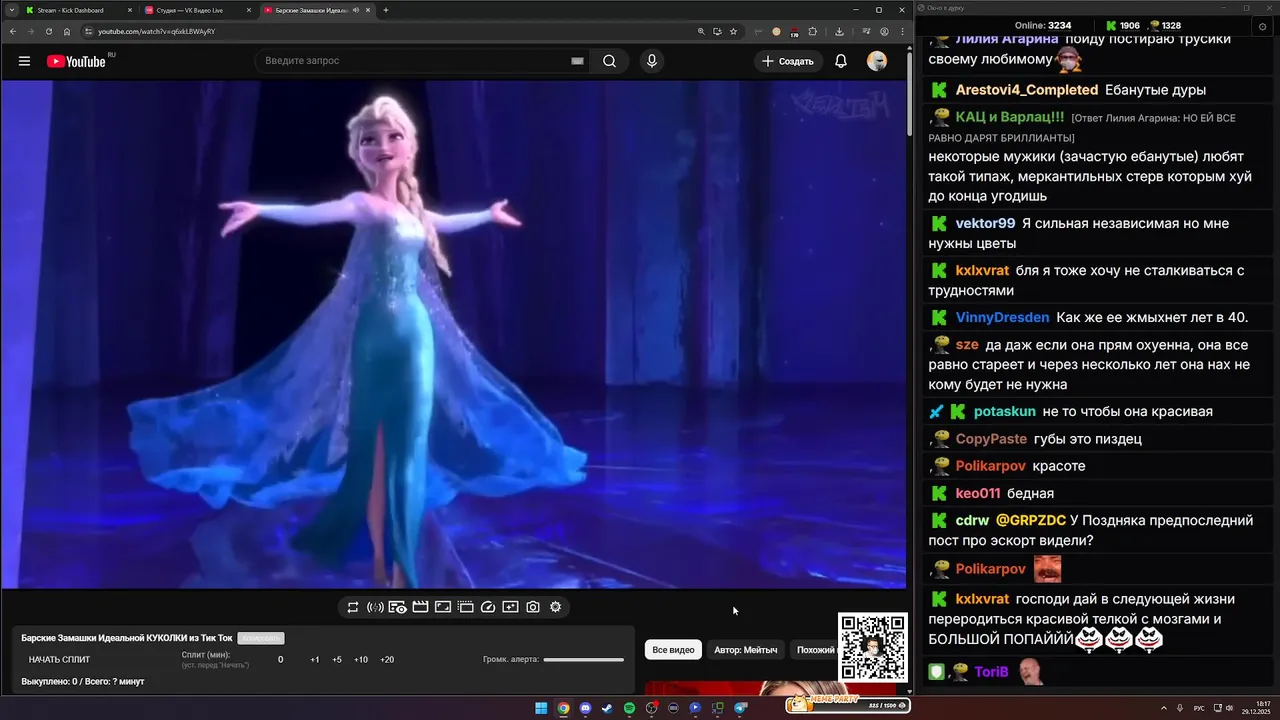The image size is (1280, 720).
Task: Open Spotify from the taskbar
Action: tap(629, 708)
